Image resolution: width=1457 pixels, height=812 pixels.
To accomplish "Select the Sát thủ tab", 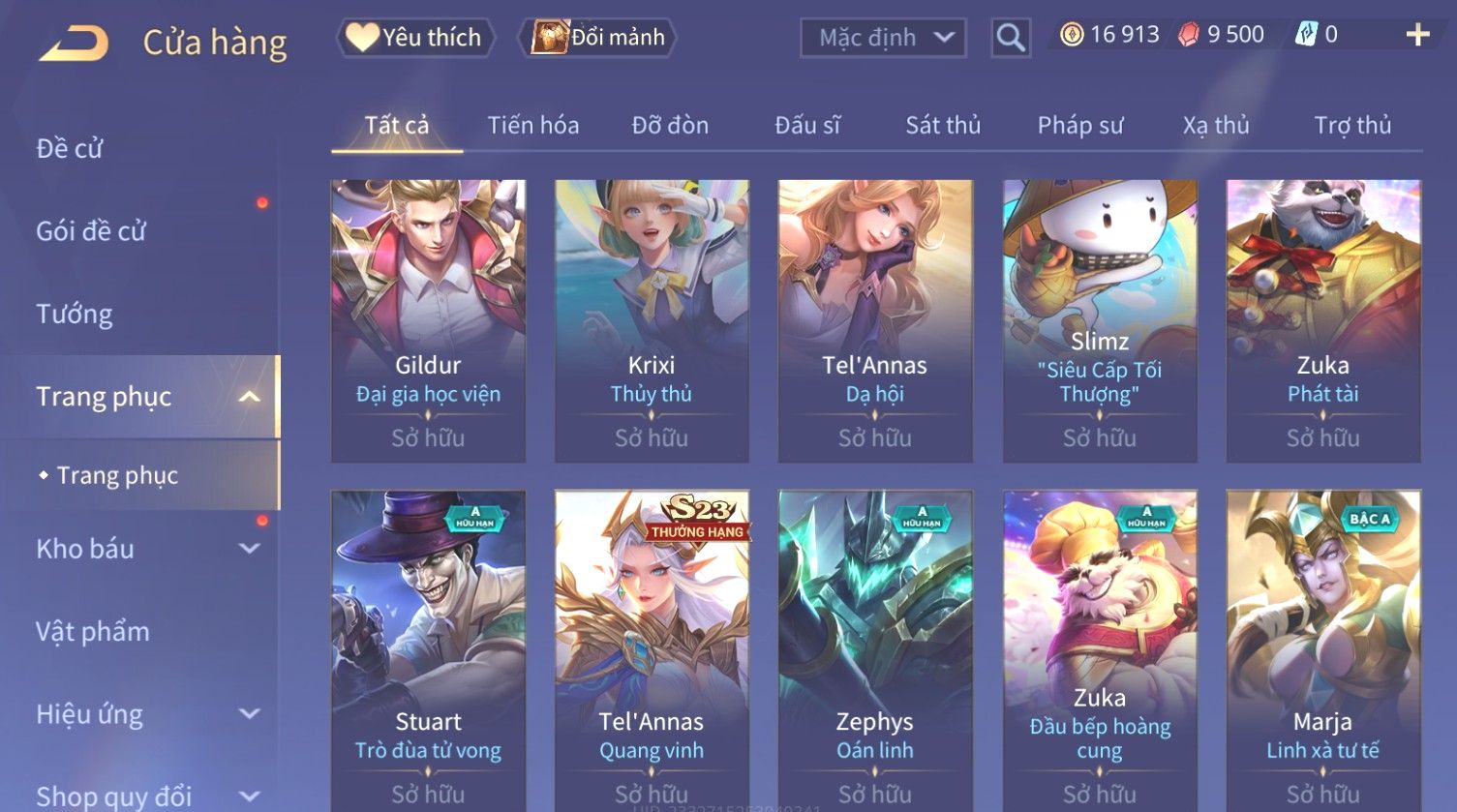I will tap(943, 125).
